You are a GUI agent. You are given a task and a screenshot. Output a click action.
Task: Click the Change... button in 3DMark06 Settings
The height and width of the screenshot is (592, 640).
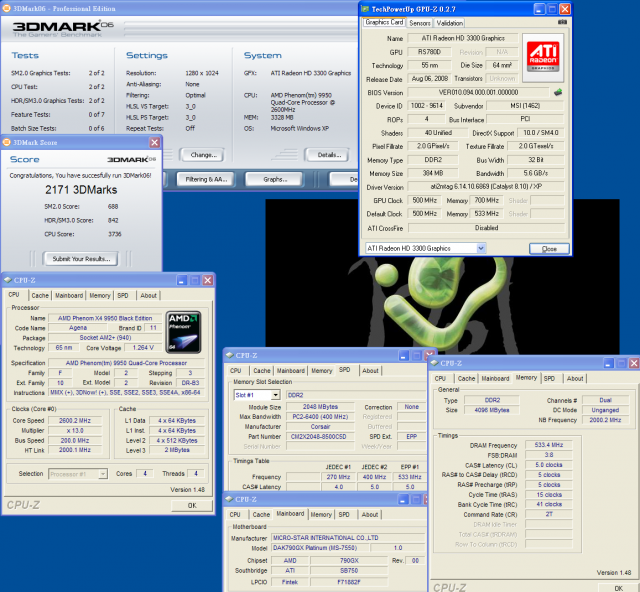[203, 155]
